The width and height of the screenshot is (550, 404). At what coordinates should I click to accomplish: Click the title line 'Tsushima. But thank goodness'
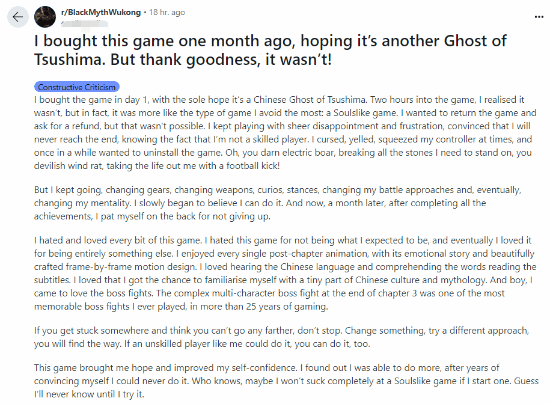coord(182,60)
